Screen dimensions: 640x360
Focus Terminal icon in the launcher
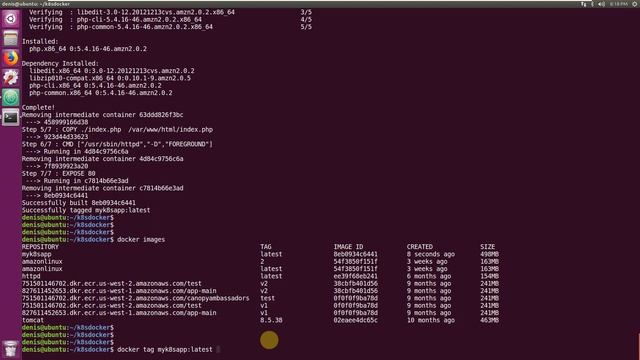click(11, 118)
